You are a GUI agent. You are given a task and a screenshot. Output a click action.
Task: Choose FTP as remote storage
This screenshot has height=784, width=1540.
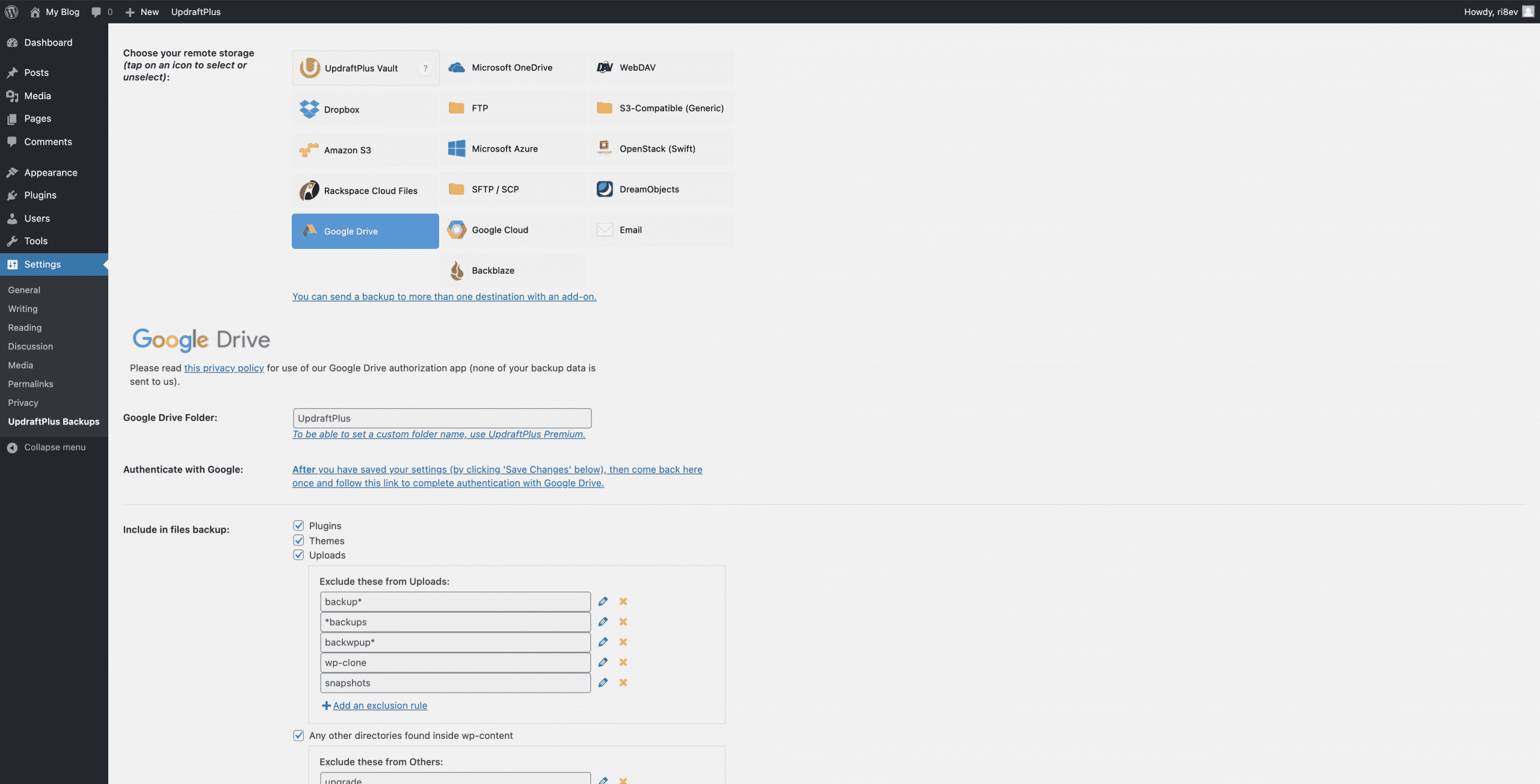tap(513, 108)
